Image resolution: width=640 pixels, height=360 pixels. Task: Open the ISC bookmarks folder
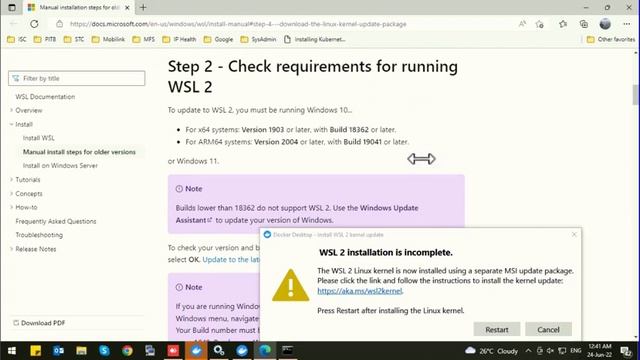(17, 39)
